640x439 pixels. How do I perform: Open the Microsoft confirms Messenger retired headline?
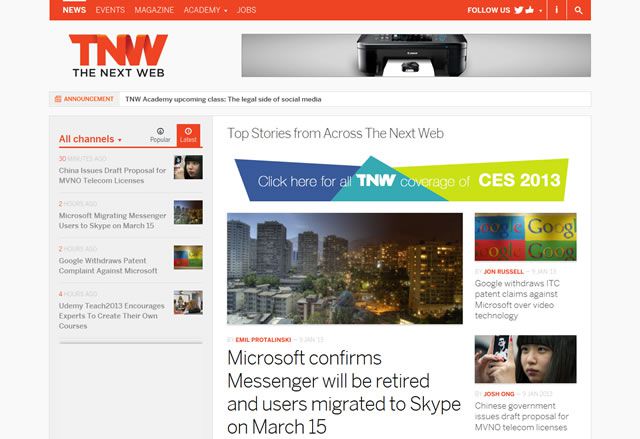click(344, 392)
